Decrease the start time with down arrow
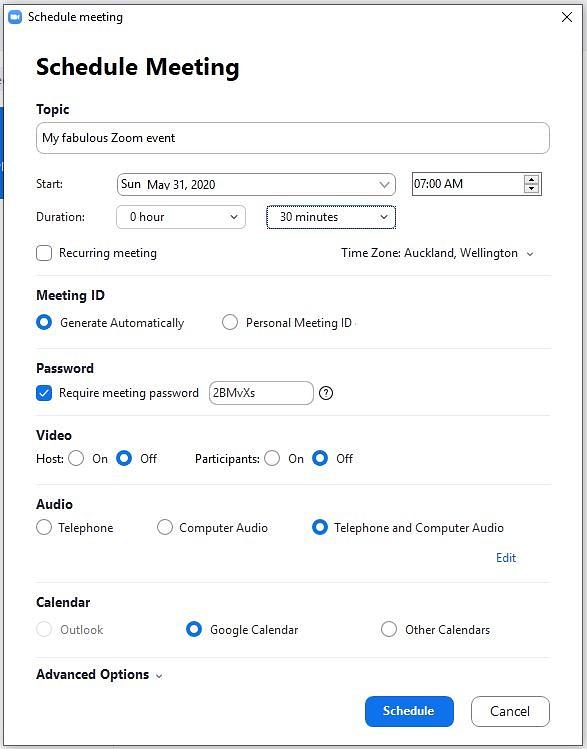Screen dimensions: 587x749 tap(531, 188)
